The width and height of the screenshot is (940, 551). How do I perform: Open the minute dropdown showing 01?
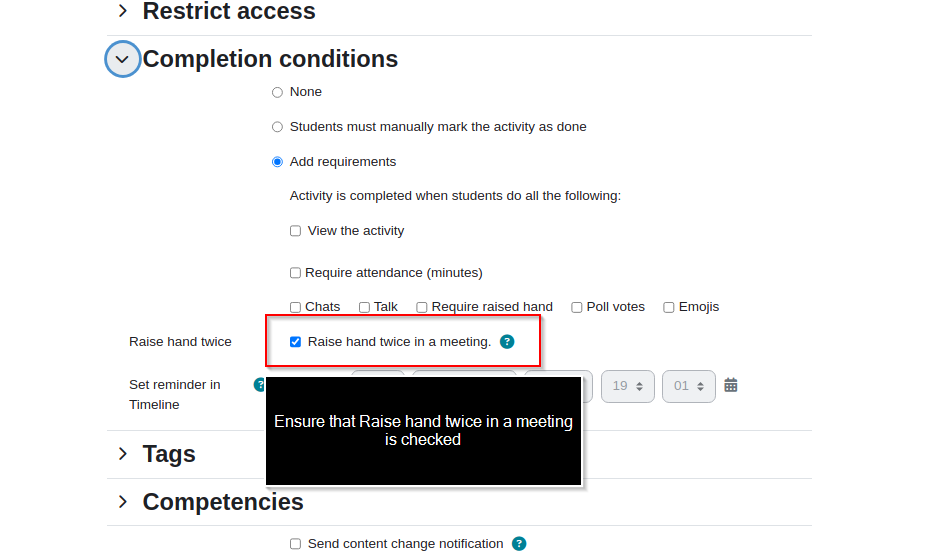click(x=689, y=386)
